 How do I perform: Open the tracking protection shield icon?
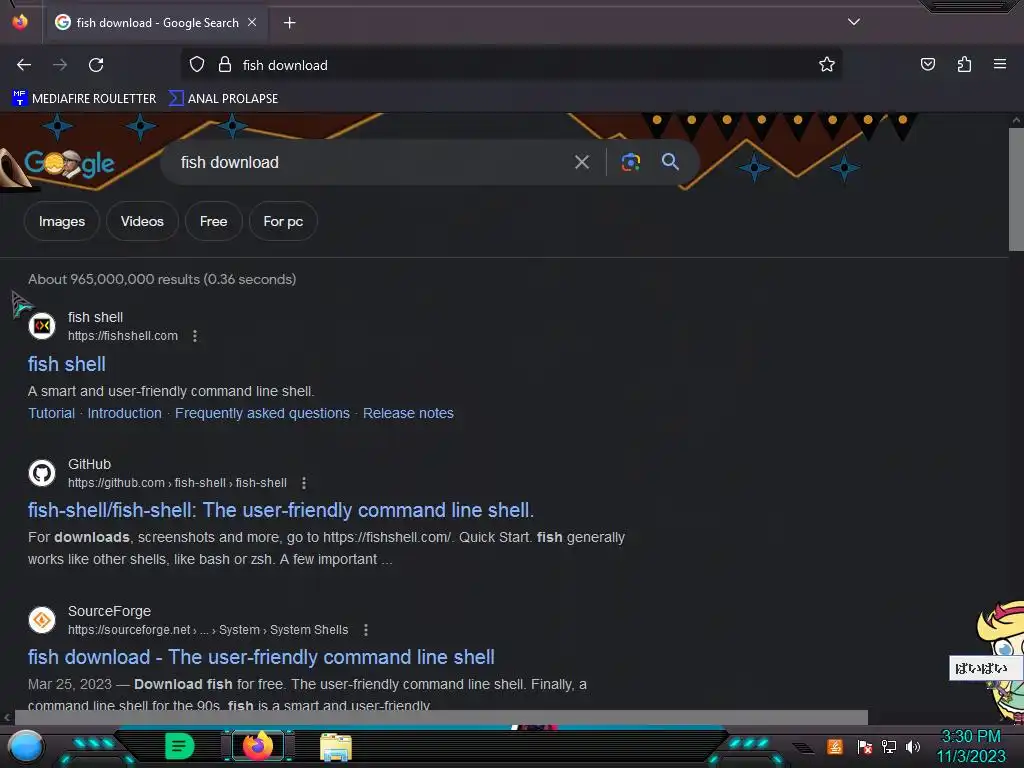[x=197, y=64]
